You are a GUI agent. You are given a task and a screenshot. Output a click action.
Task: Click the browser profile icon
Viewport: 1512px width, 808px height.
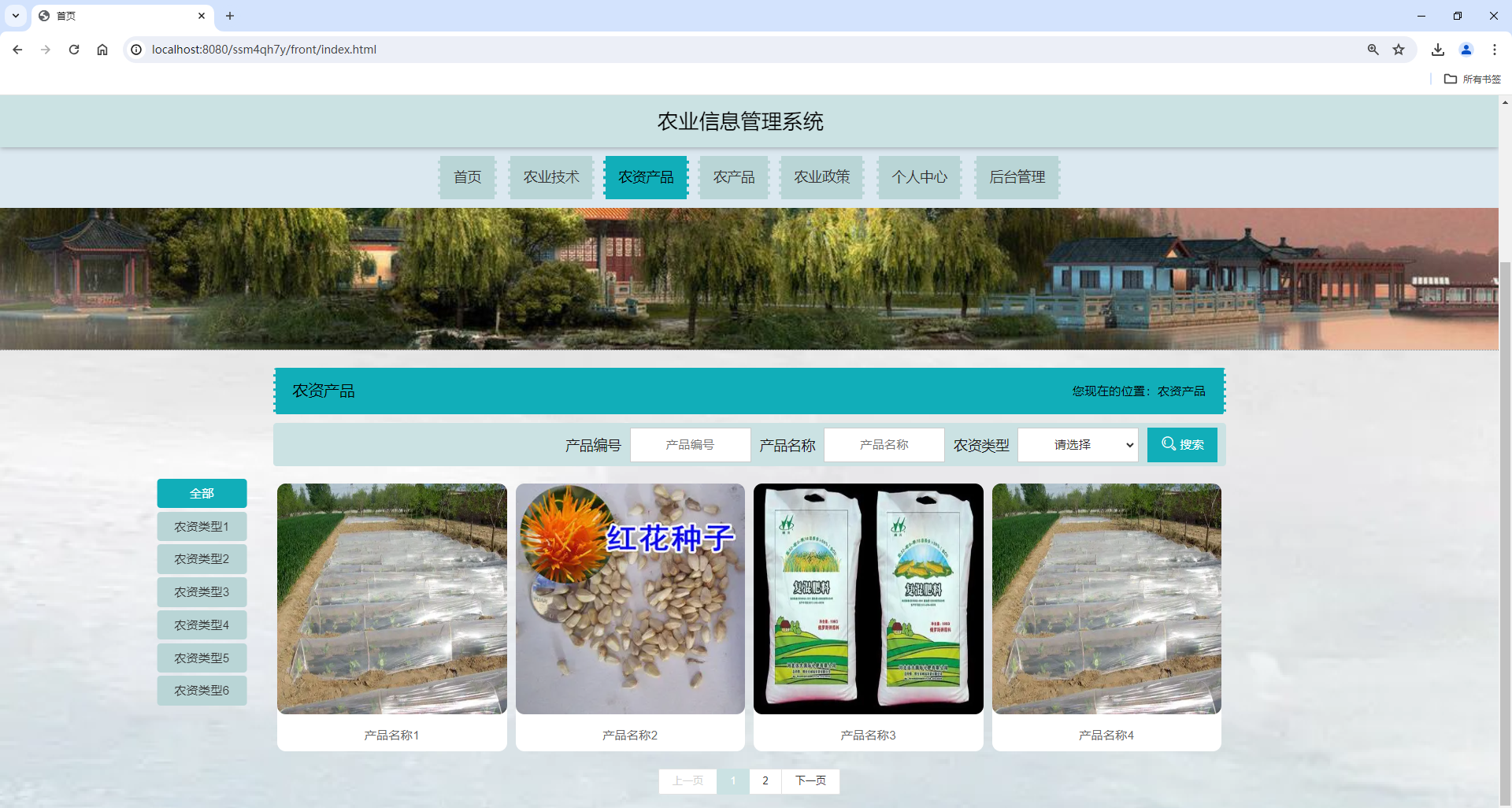point(1466,49)
